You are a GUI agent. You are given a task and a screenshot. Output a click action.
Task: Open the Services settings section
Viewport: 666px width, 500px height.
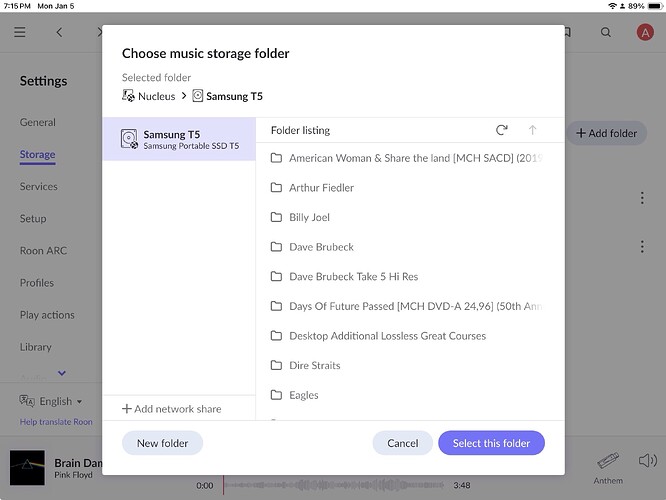[39, 187]
